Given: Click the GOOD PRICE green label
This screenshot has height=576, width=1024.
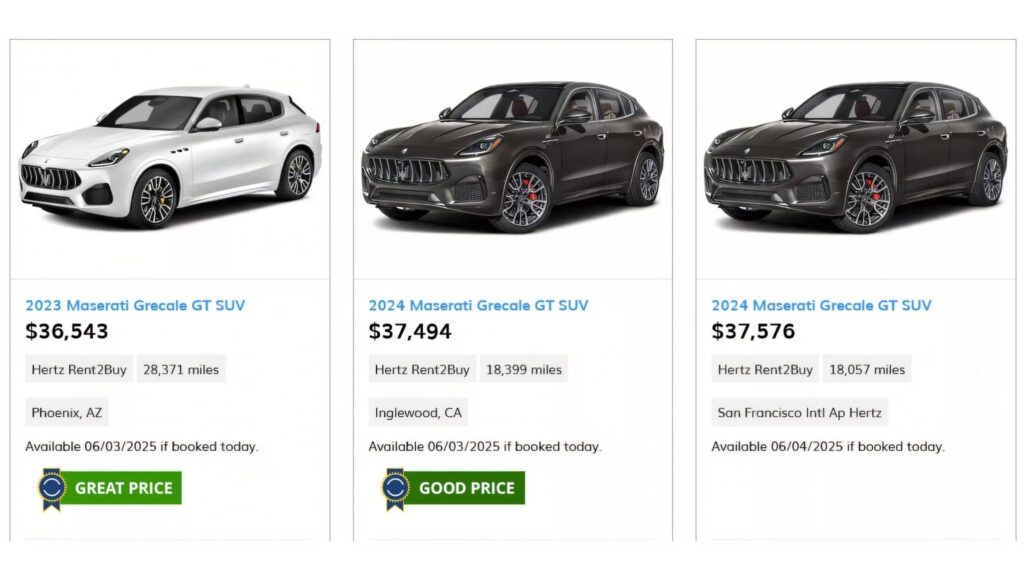Looking at the screenshot, I should click(466, 488).
